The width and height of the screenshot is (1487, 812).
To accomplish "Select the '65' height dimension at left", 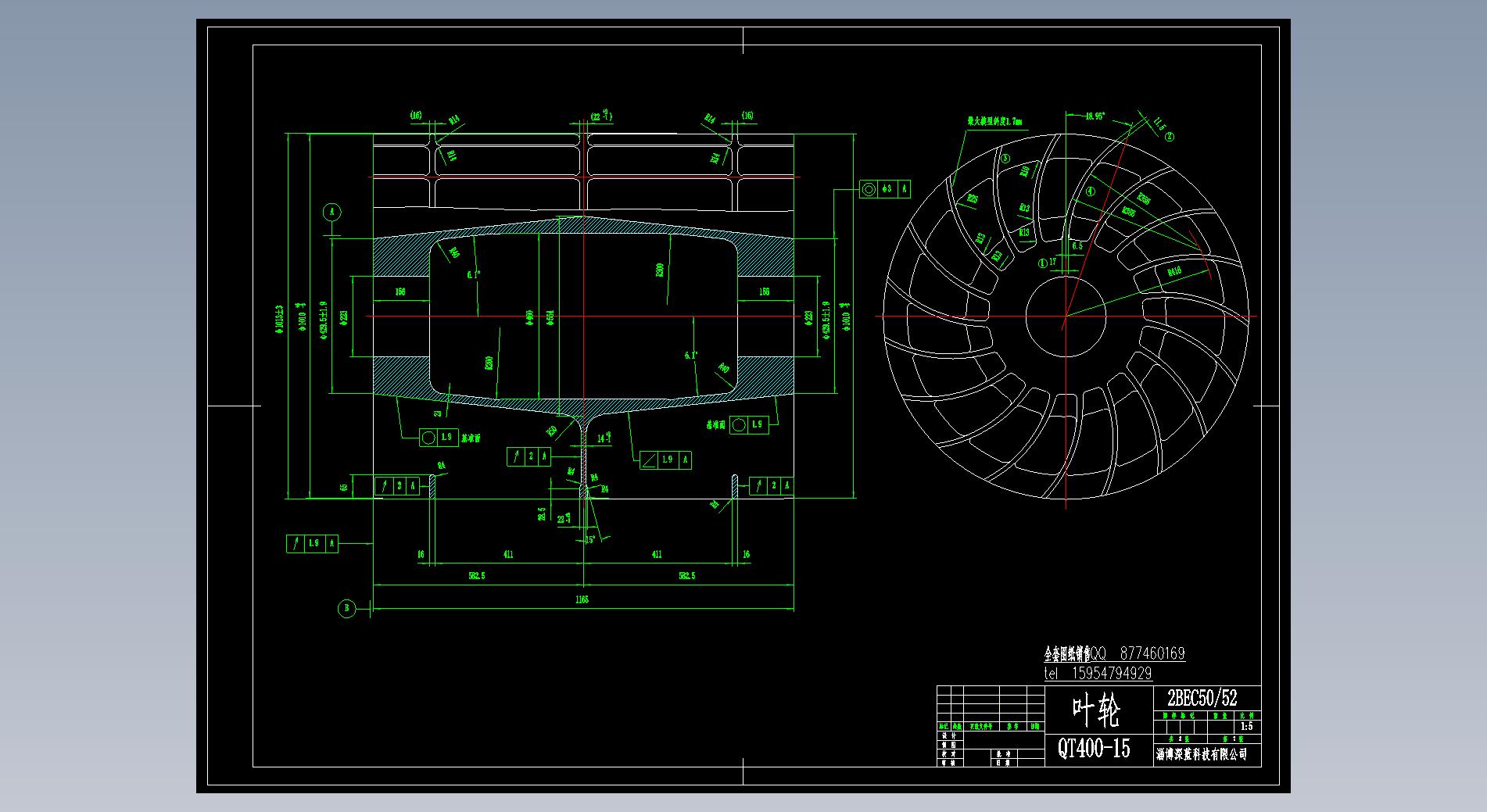I will point(344,486).
